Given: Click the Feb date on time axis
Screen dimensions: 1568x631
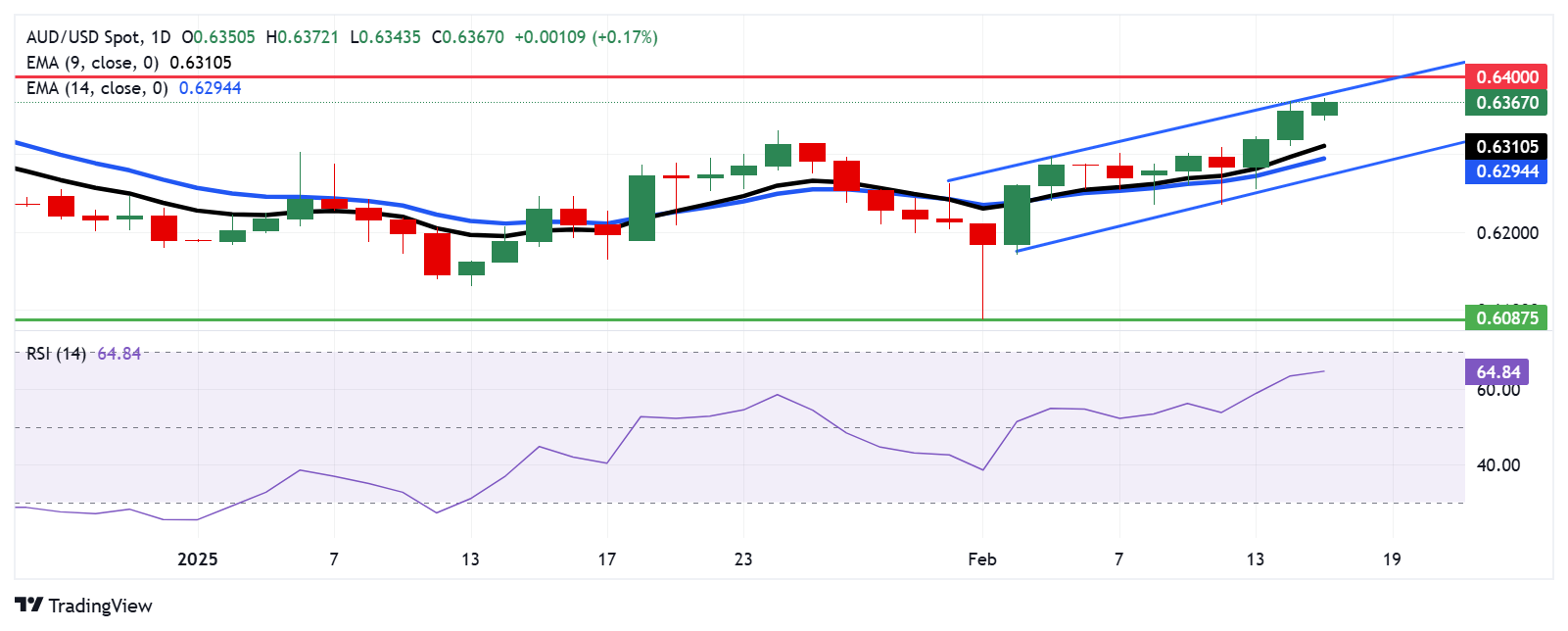Looking at the screenshot, I should [981, 559].
